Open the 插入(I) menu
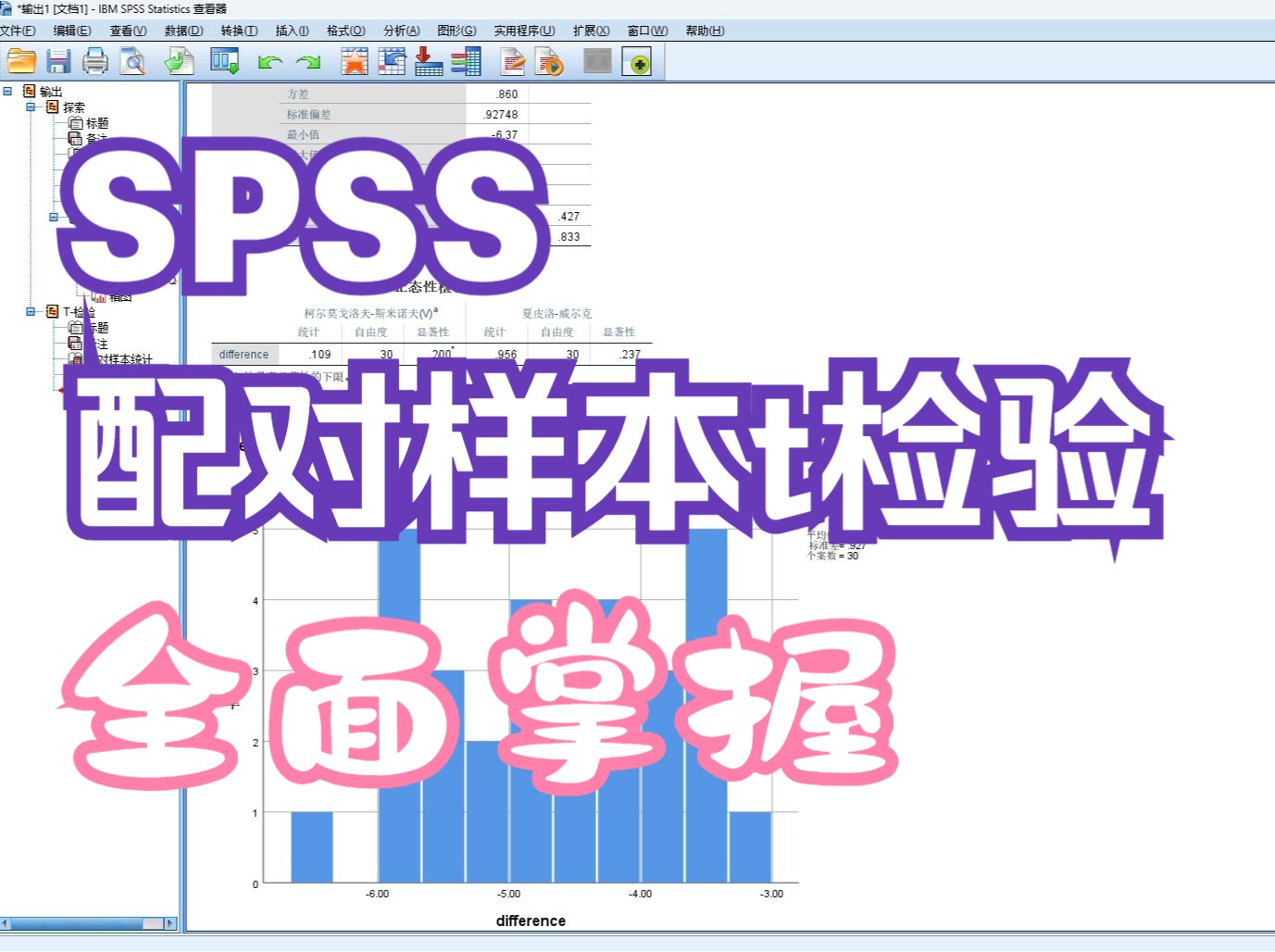The height and width of the screenshot is (952, 1275). (292, 31)
